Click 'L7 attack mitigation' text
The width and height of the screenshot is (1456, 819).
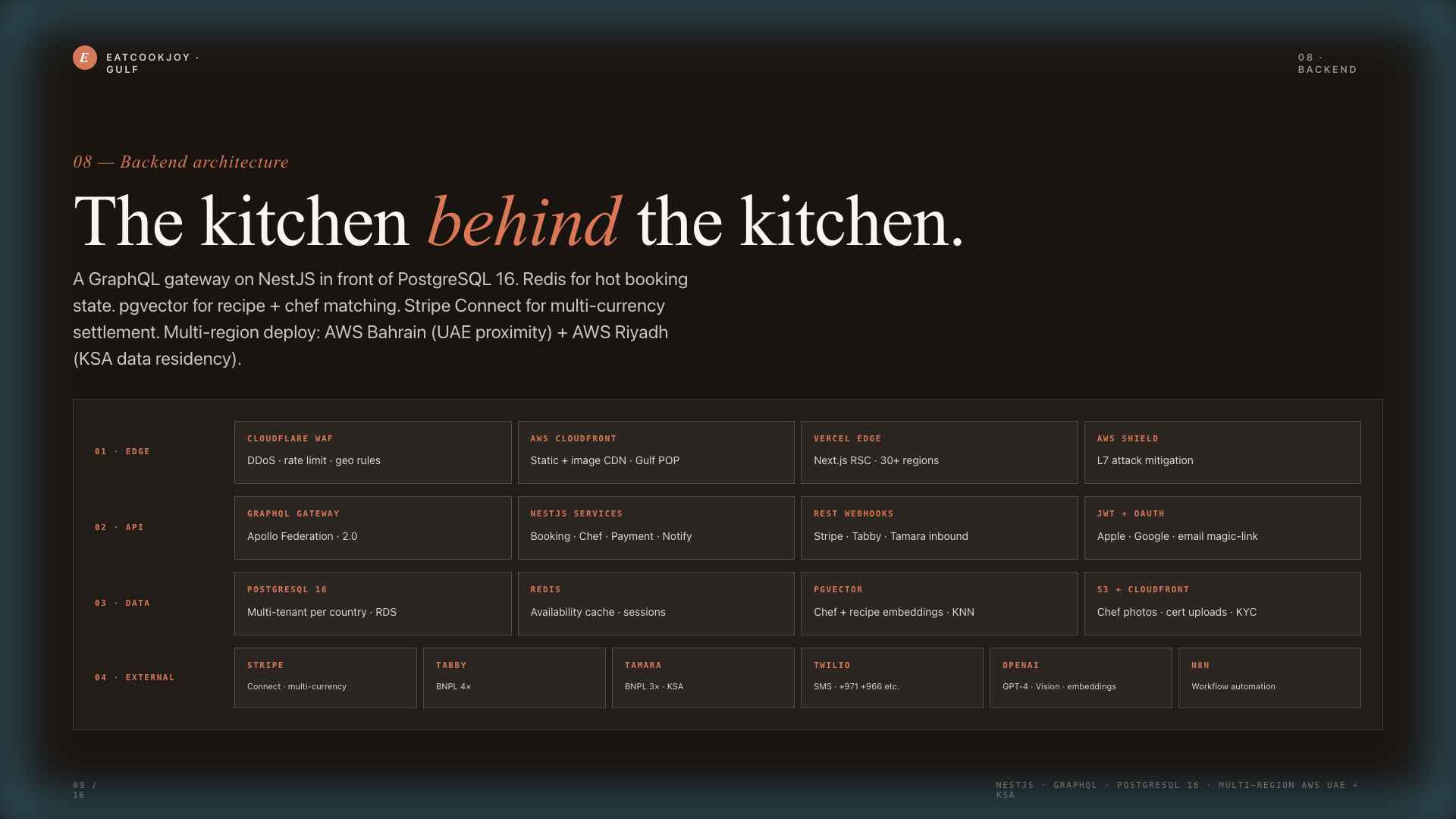pyautogui.click(x=1145, y=461)
